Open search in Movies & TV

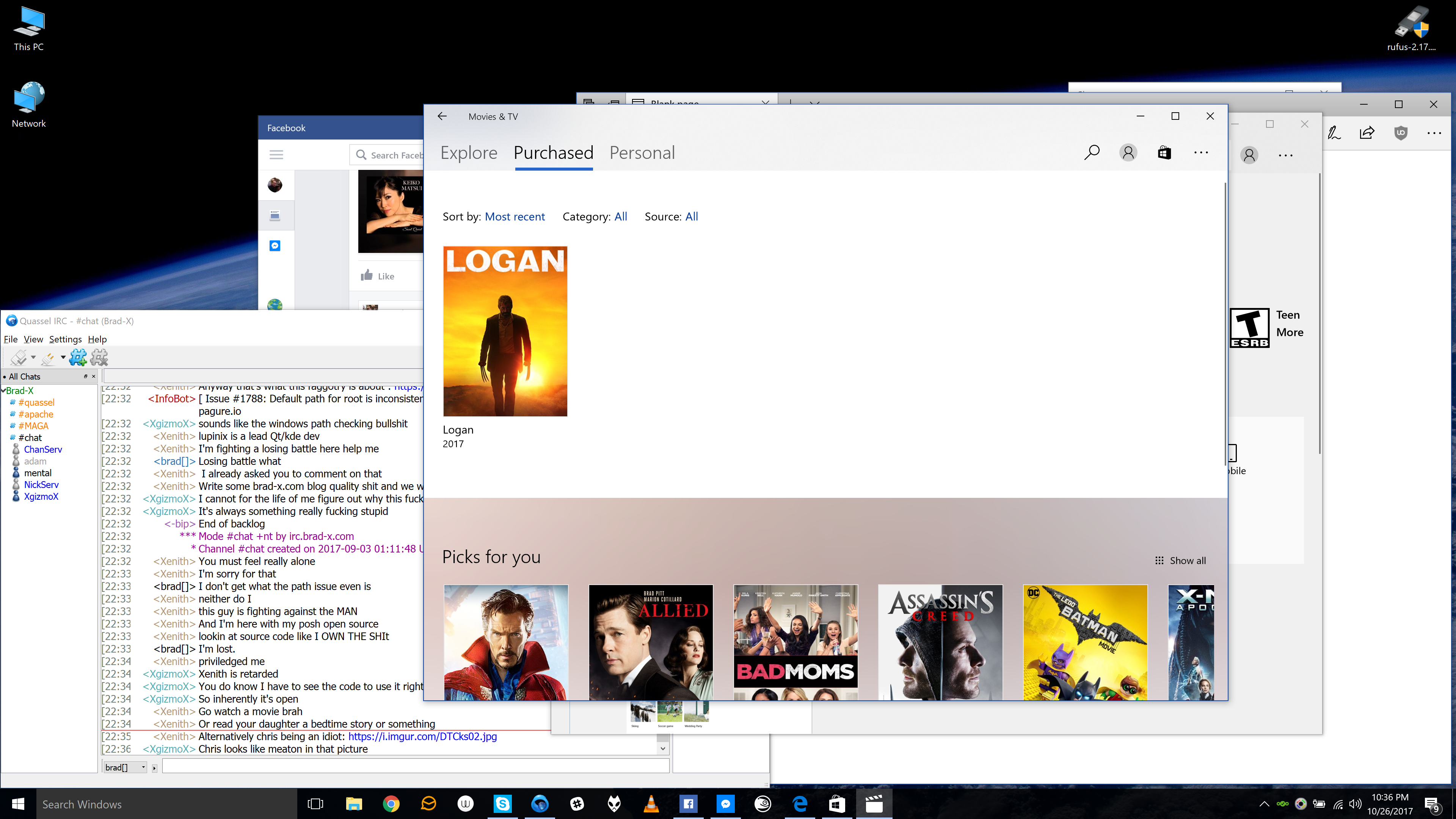[x=1092, y=152]
